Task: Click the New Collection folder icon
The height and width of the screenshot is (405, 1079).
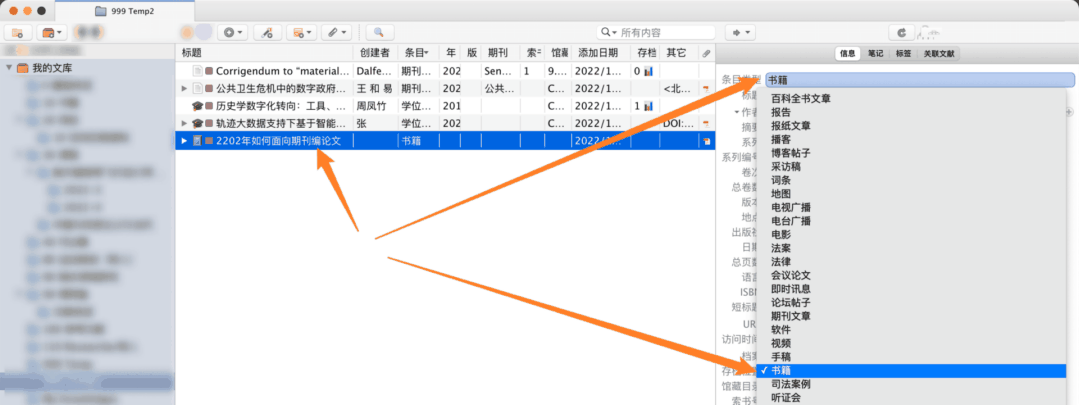Action: point(20,33)
